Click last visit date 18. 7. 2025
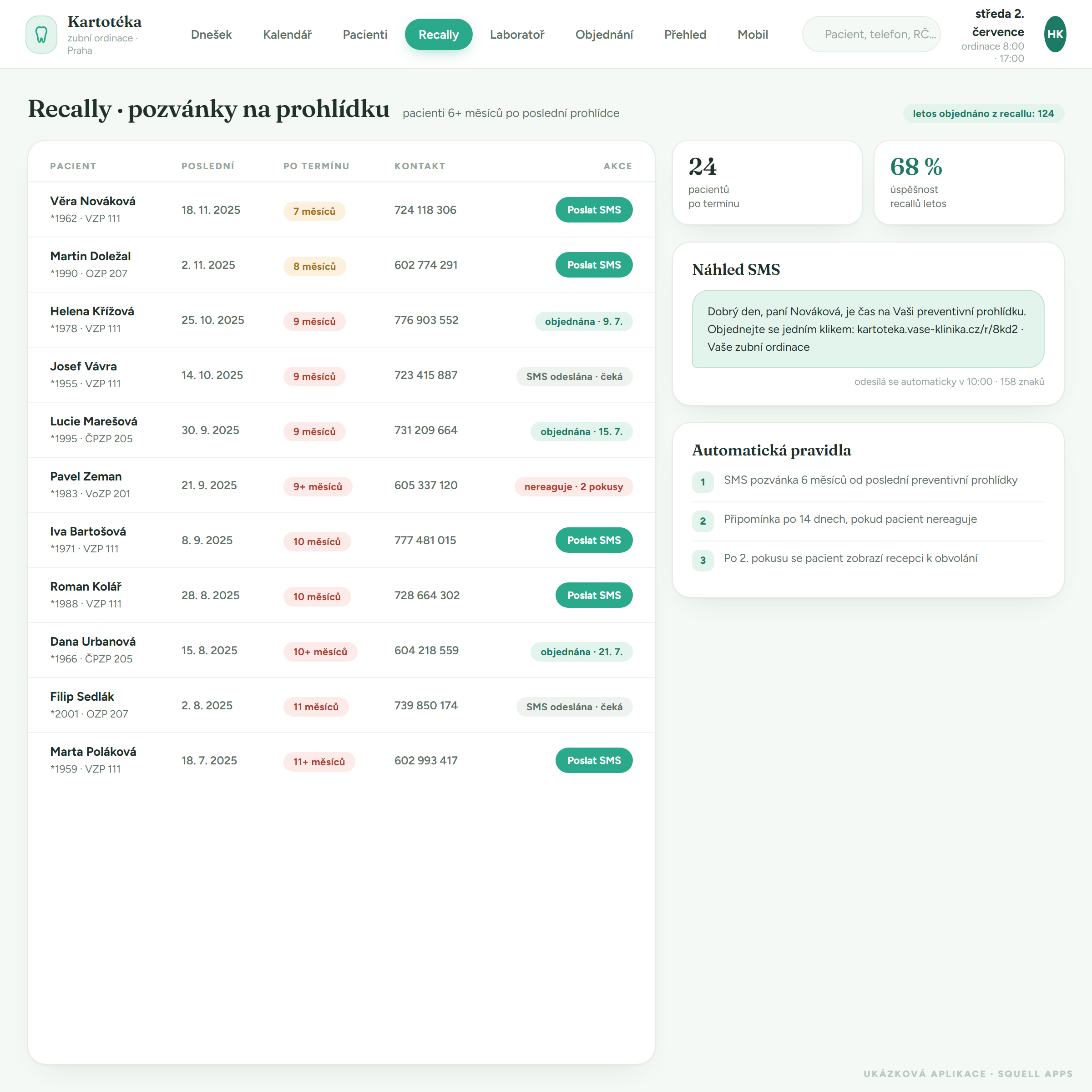Image resolution: width=1092 pixels, height=1092 pixels. tap(209, 760)
